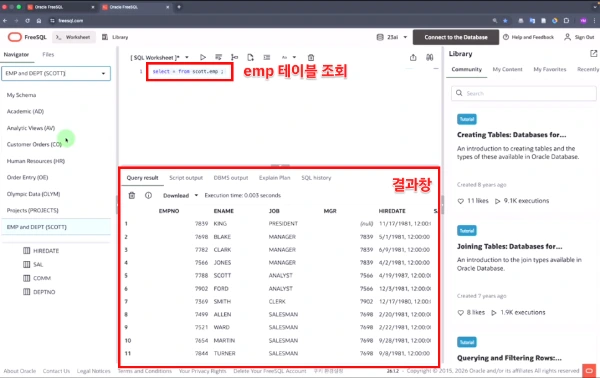The image size is (600, 378).
Task: Open the Script output tab
Action: (186, 178)
